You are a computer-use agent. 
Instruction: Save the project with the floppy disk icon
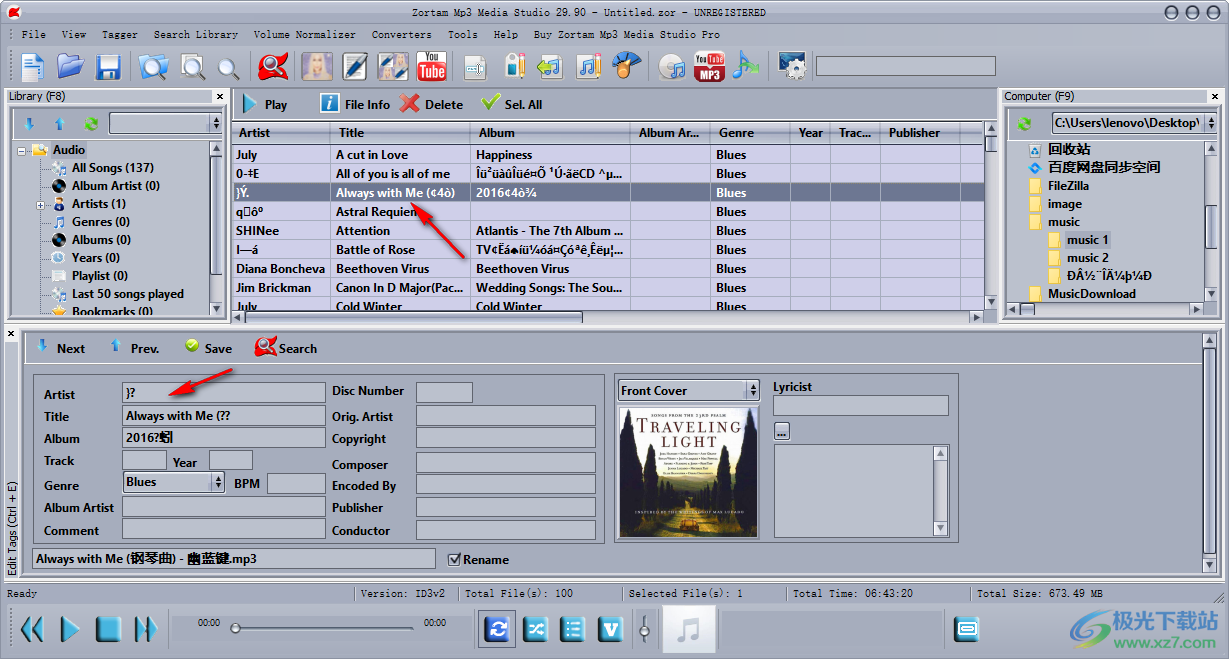(x=108, y=67)
